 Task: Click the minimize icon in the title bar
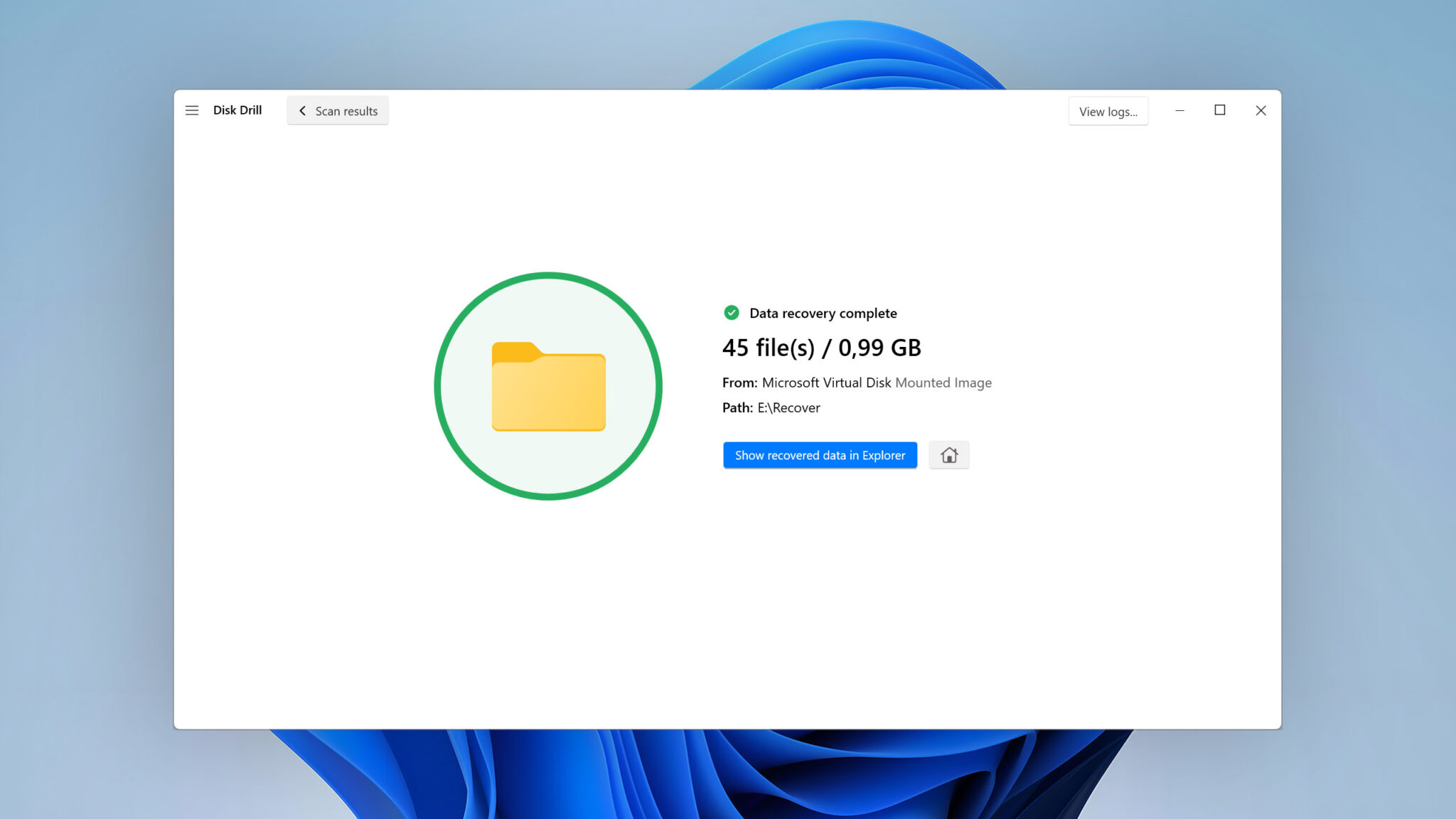point(1179,111)
